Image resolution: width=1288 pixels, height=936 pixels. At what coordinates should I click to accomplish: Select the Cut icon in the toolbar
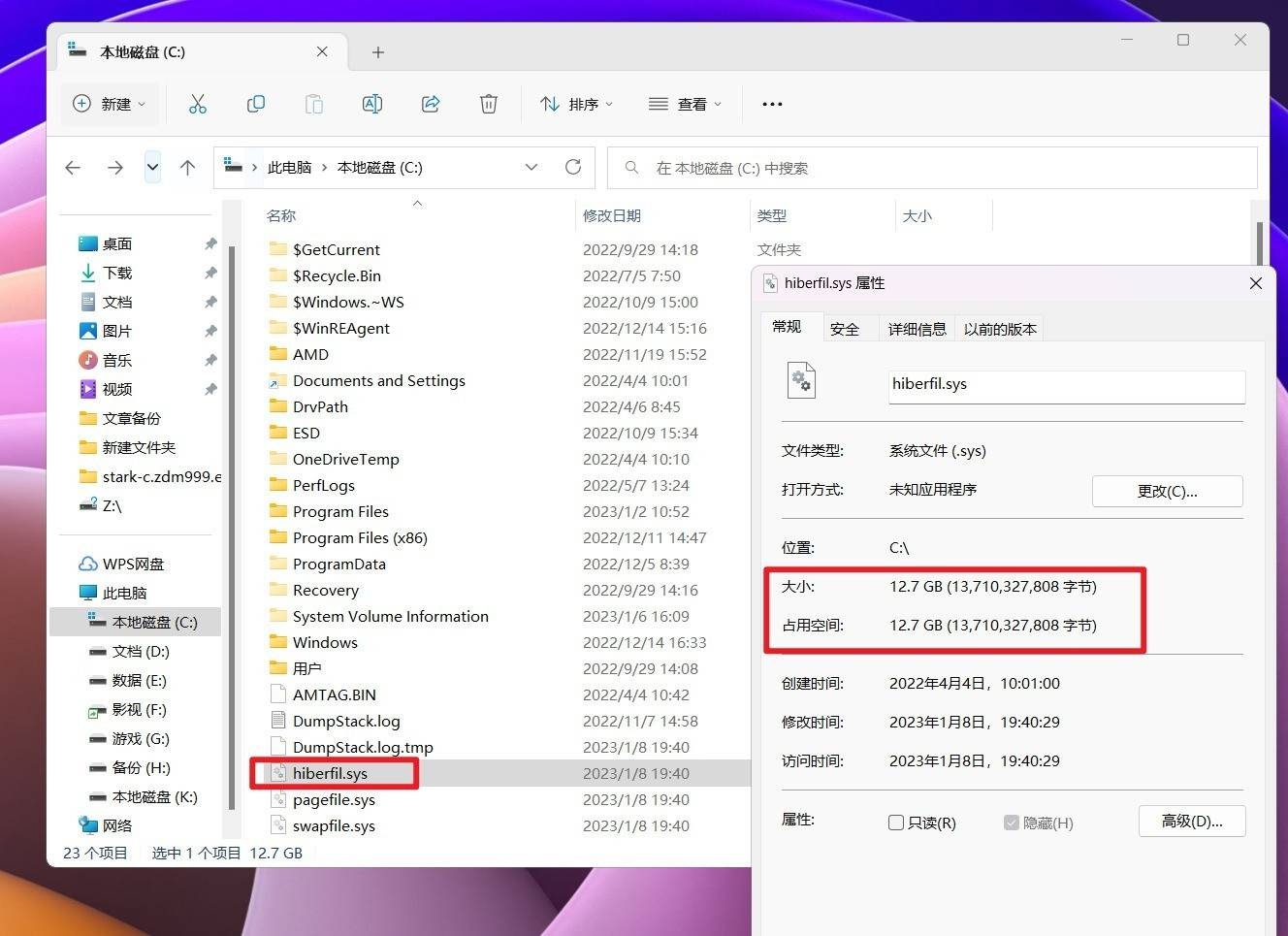coord(198,104)
